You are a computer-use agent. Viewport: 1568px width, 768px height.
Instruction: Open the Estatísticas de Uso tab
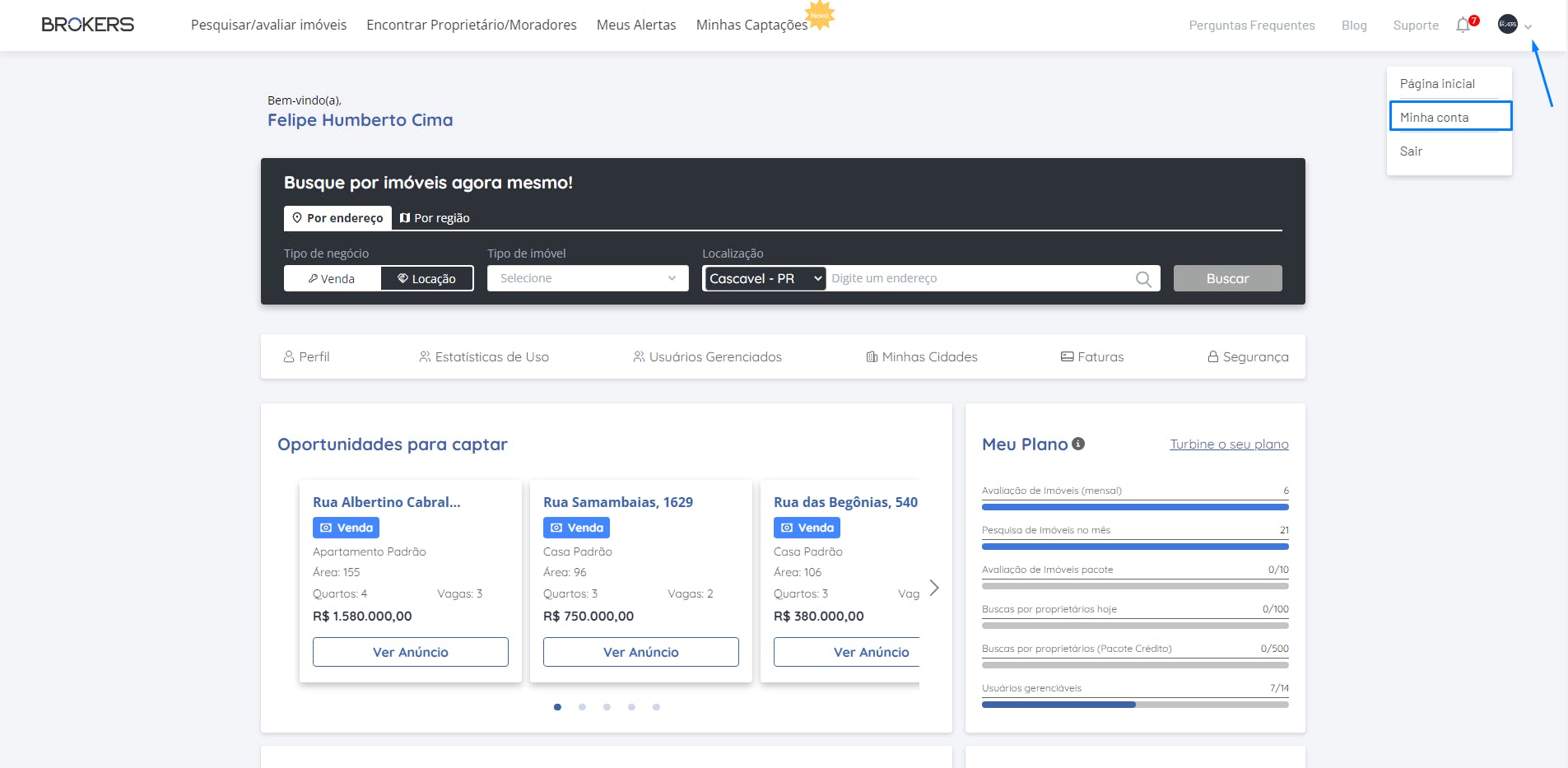click(x=484, y=356)
